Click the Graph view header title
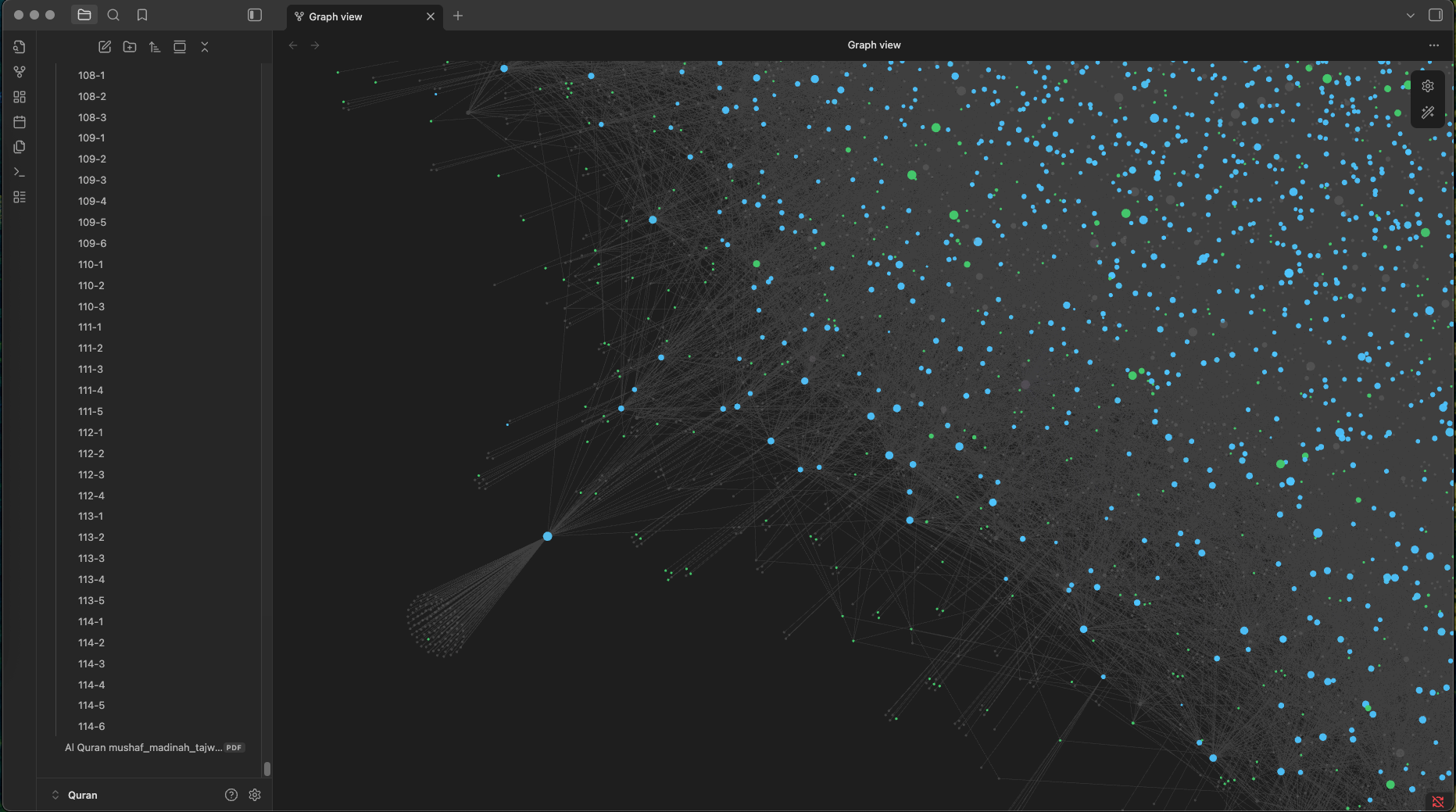The height and width of the screenshot is (812, 1456). [x=874, y=45]
